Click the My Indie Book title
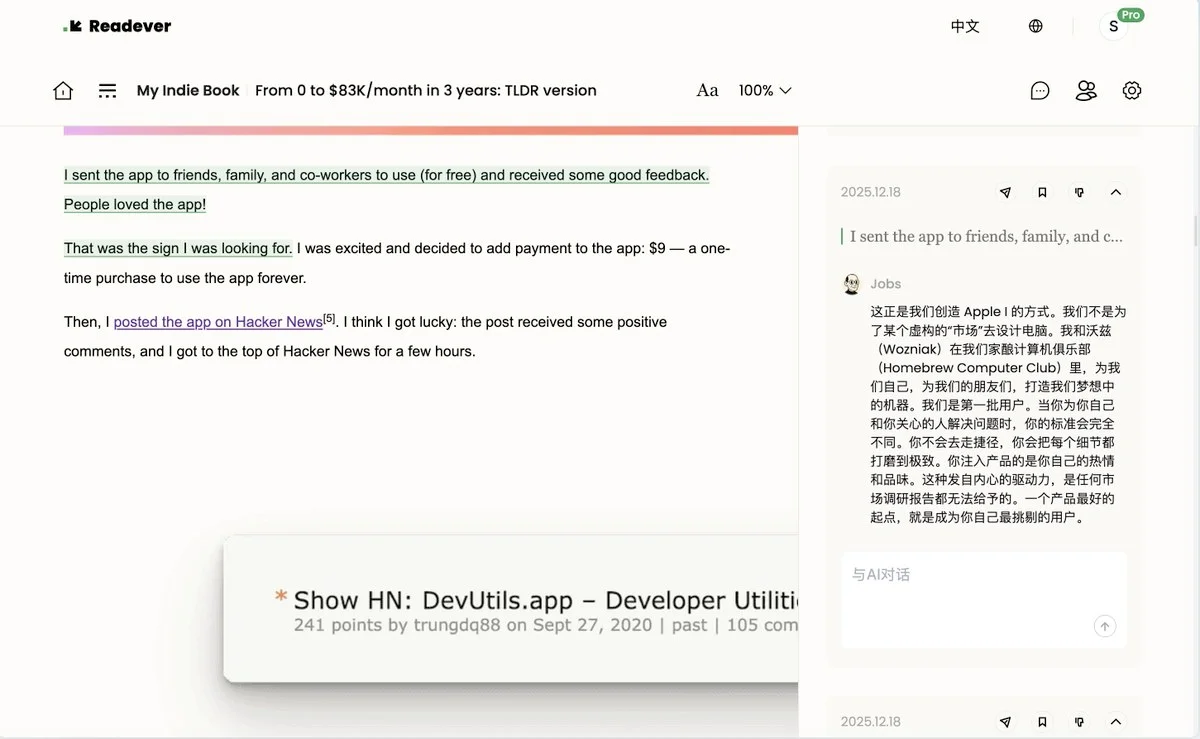 click(x=188, y=91)
